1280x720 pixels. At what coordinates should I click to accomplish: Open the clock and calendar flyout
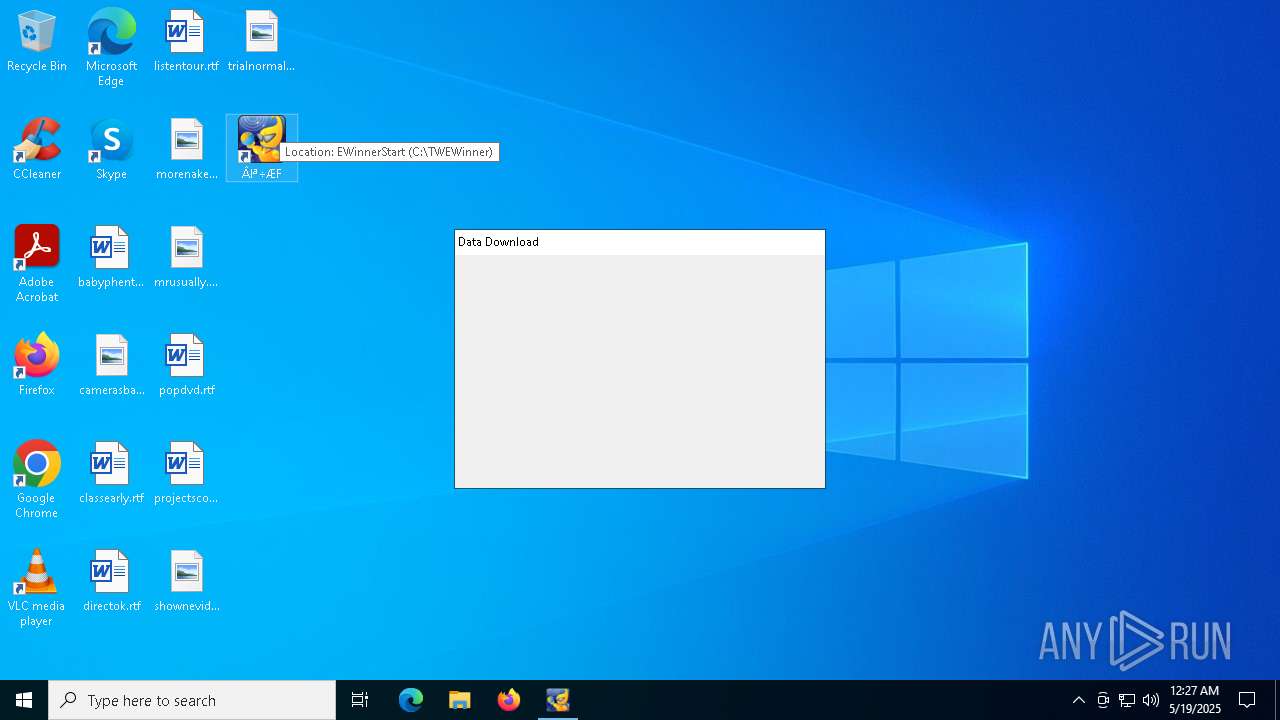1195,700
